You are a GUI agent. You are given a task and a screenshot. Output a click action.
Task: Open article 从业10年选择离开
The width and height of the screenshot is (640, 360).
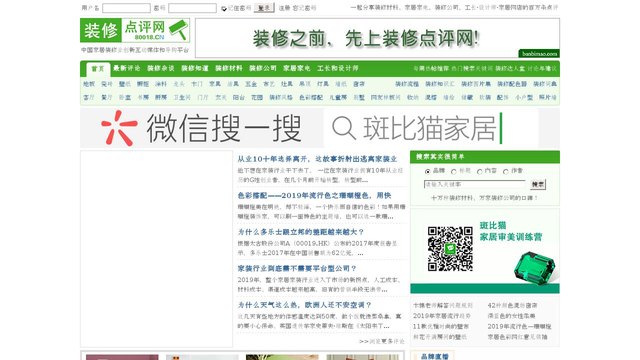317,159
